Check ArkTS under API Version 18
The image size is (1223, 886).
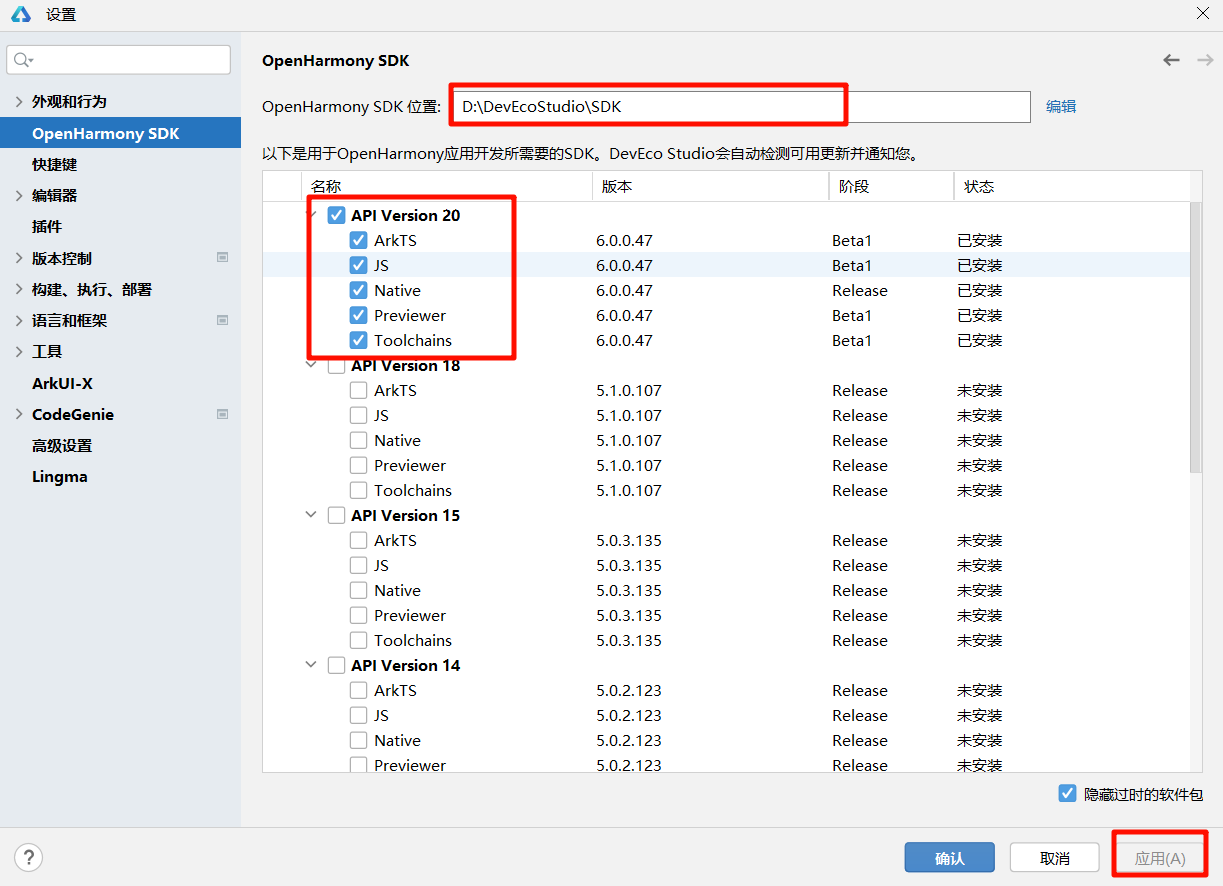coord(358,390)
